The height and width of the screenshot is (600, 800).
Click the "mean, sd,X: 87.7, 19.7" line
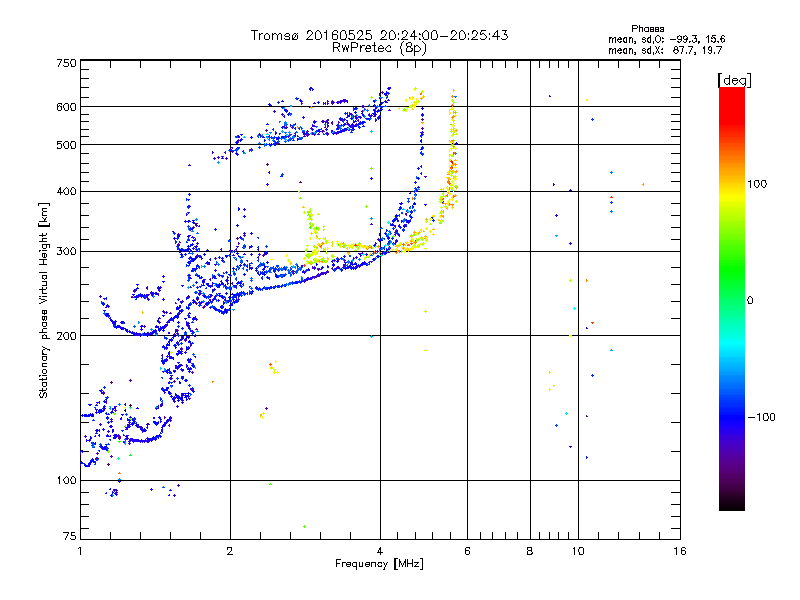(665, 50)
